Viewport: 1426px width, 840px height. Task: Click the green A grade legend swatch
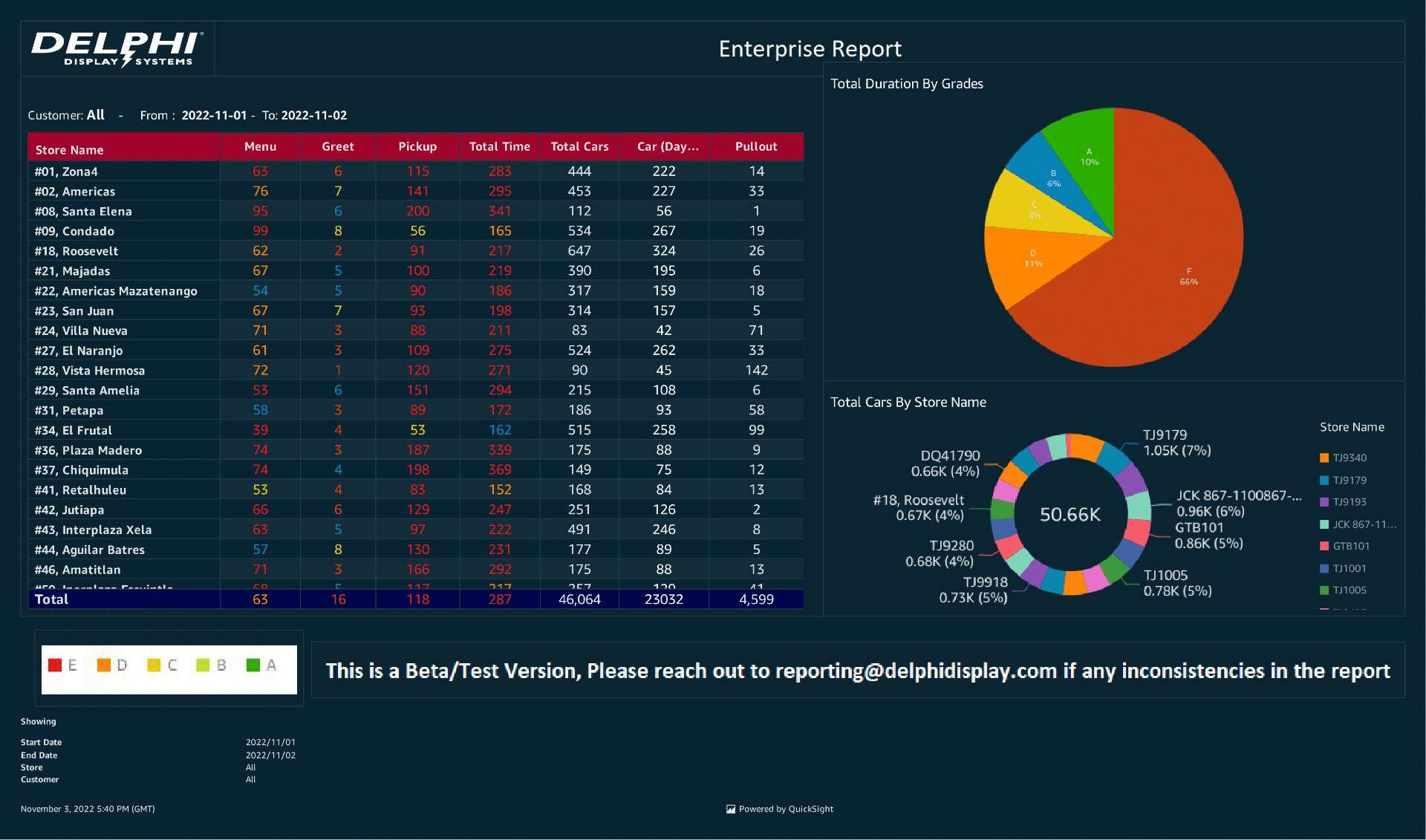[253, 665]
